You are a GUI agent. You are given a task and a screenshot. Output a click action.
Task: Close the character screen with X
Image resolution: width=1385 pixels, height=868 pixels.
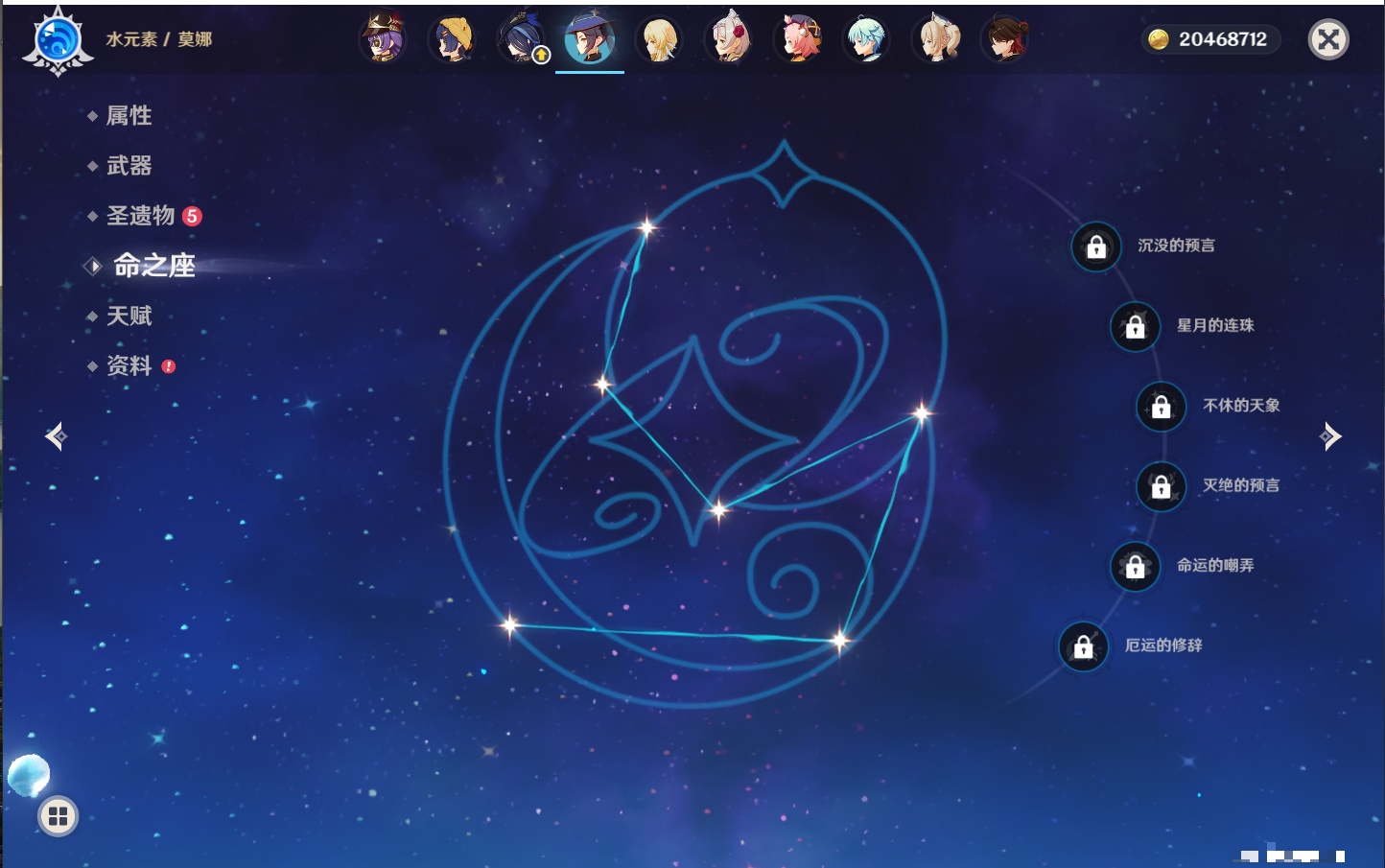1328,39
